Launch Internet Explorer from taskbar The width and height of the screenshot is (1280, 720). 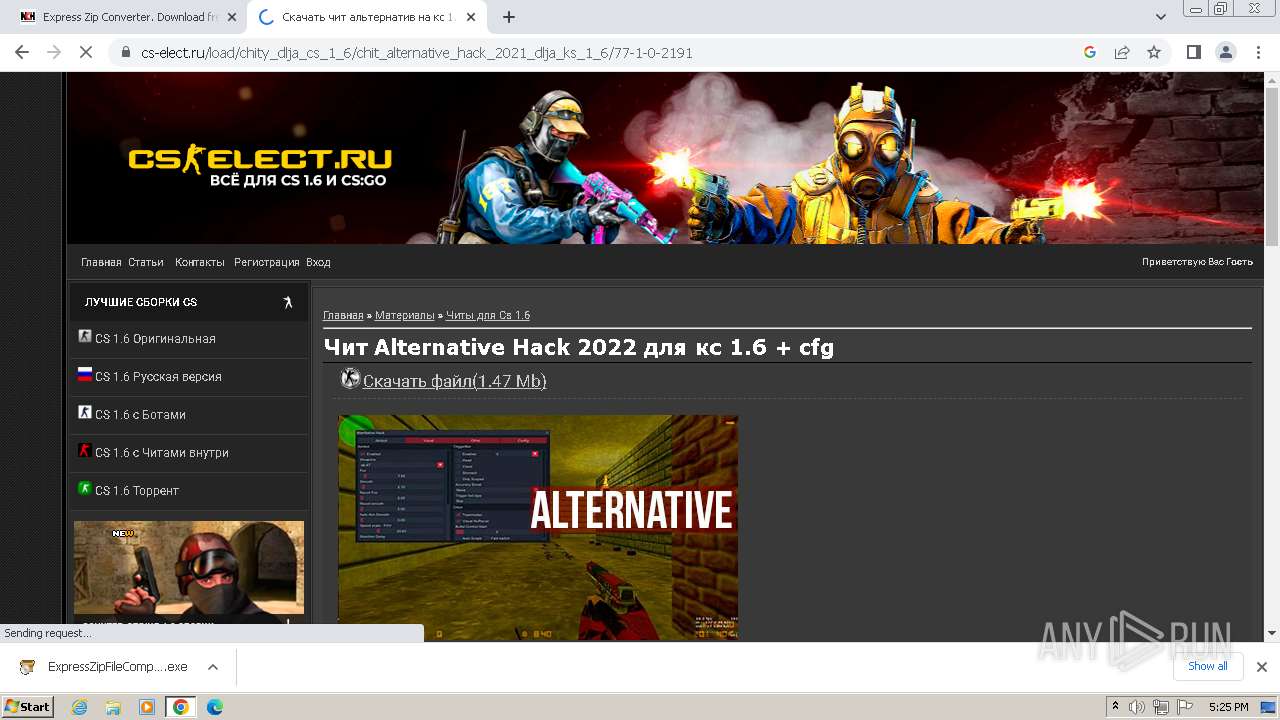(80, 707)
